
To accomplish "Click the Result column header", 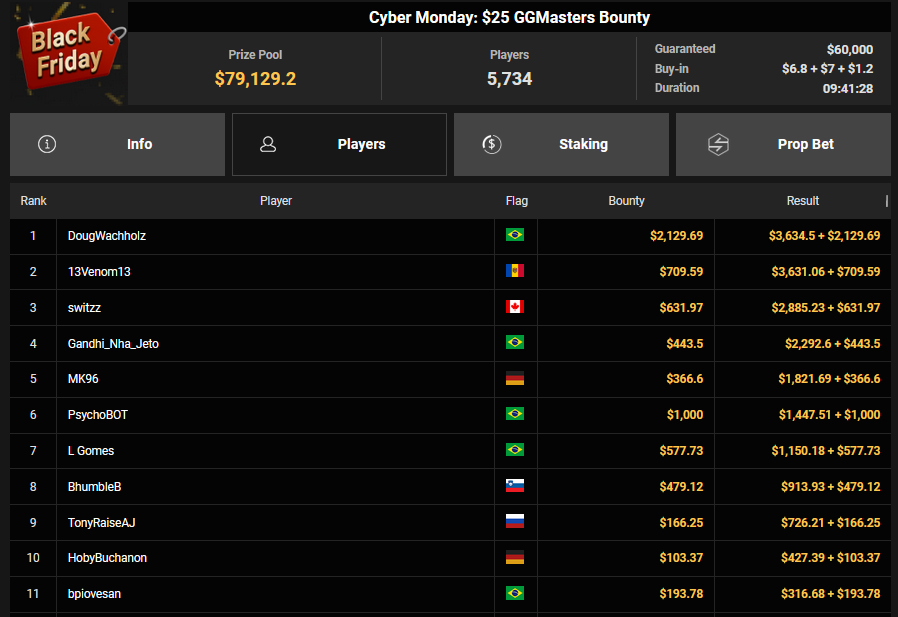I will [x=802, y=201].
